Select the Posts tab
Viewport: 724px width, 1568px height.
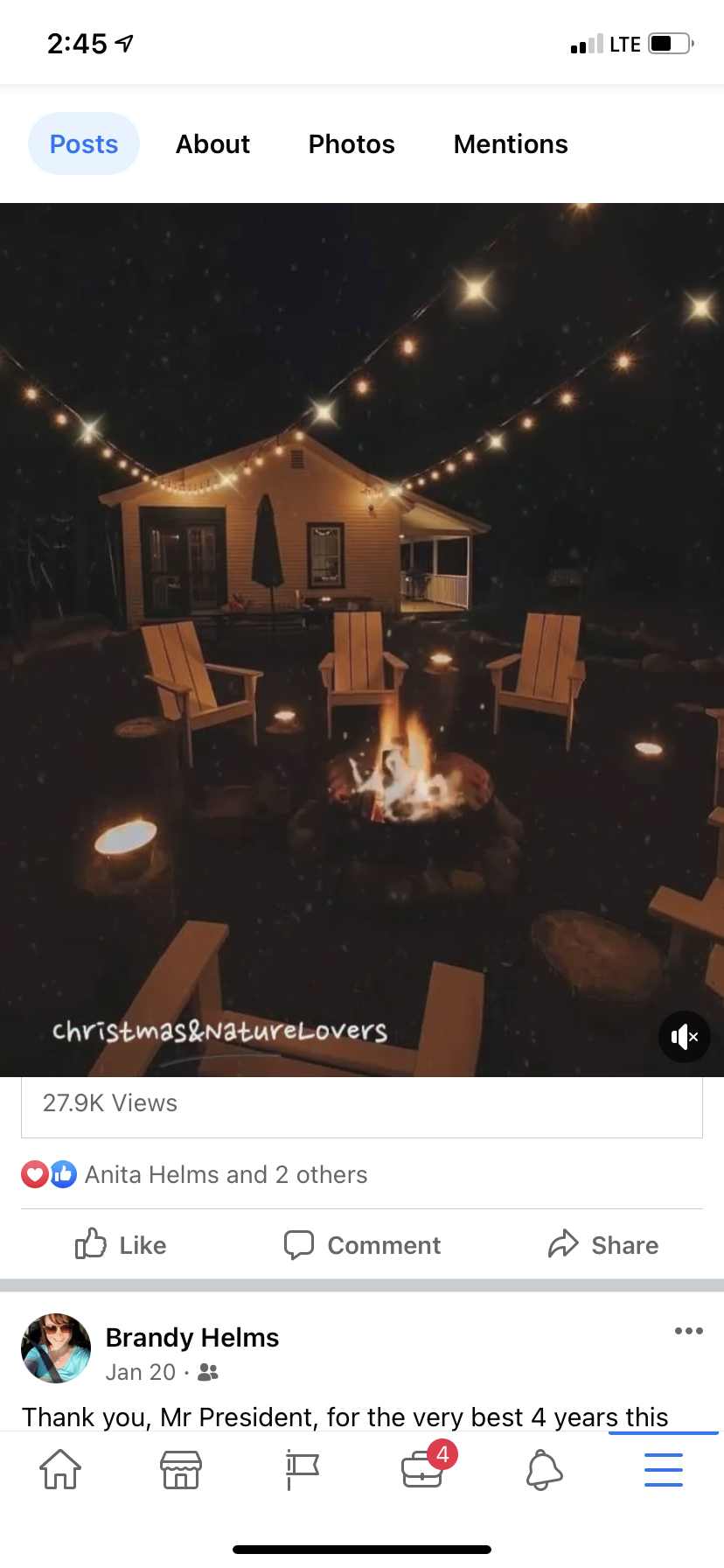click(x=84, y=143)
